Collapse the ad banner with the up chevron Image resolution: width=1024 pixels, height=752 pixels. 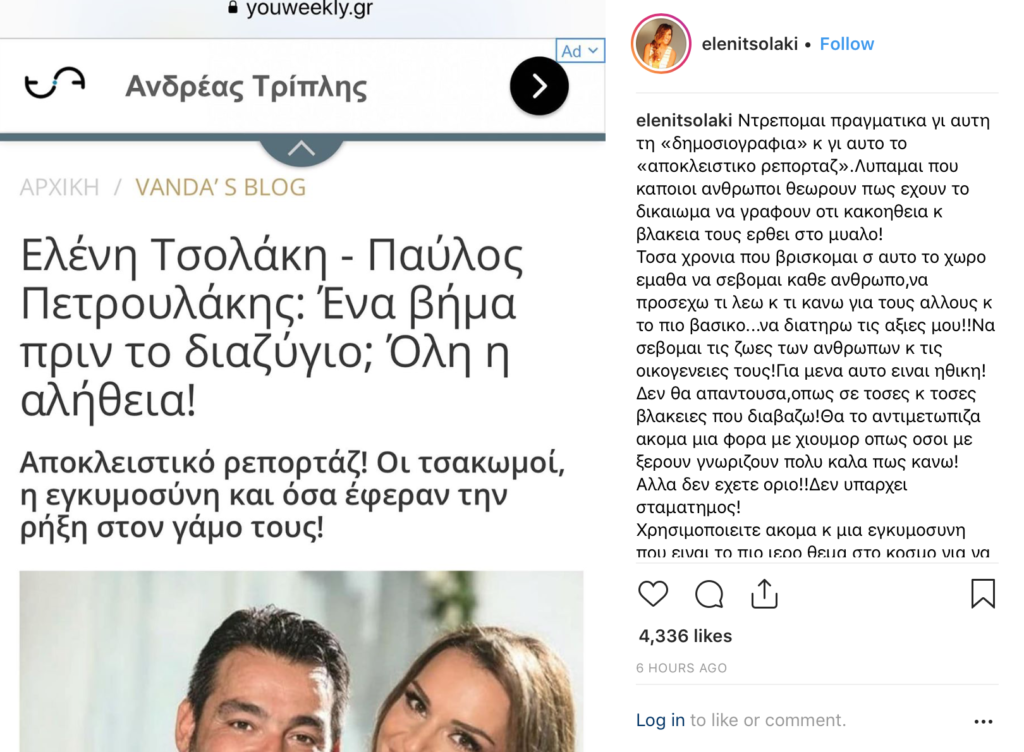click(x=301, y=149)
